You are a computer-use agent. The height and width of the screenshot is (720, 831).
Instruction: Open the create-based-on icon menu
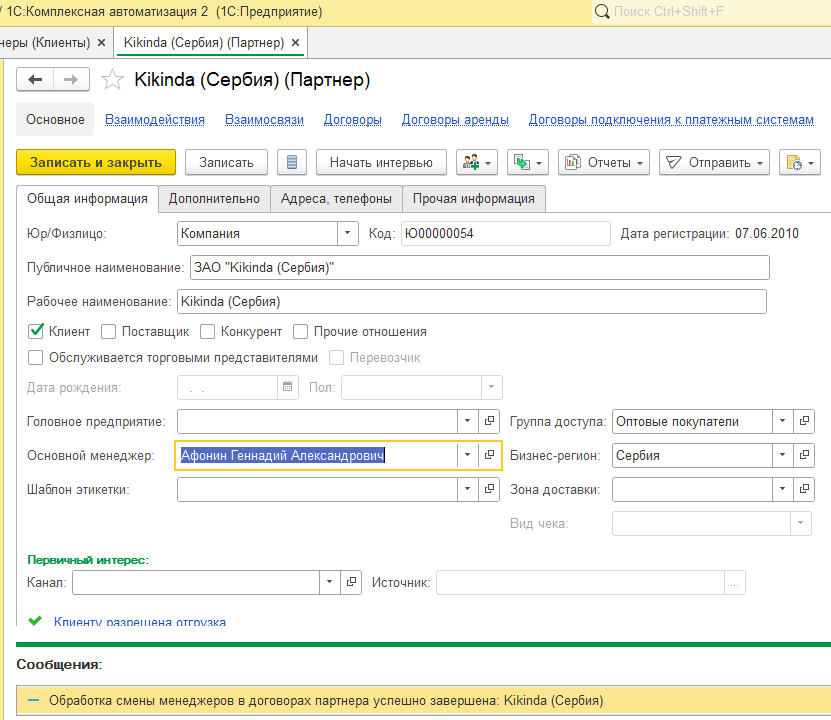coord(527,162)
